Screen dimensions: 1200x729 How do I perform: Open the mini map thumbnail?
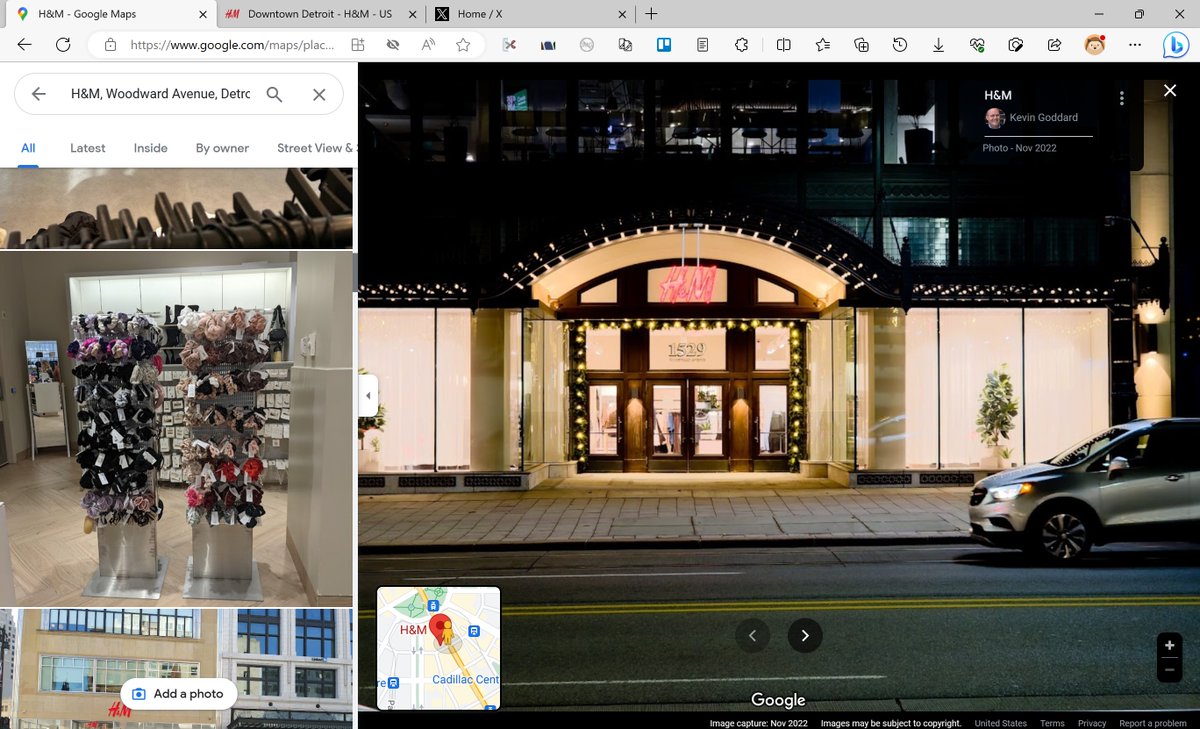click(x=438, y=648)
